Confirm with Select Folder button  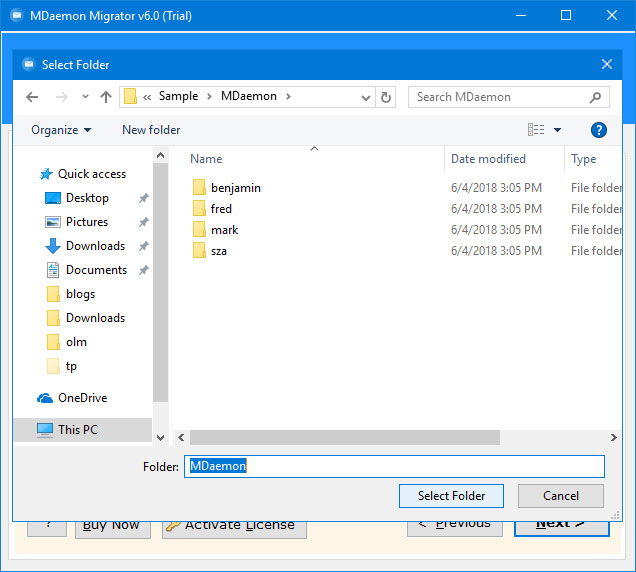click(x=451, y=496)
